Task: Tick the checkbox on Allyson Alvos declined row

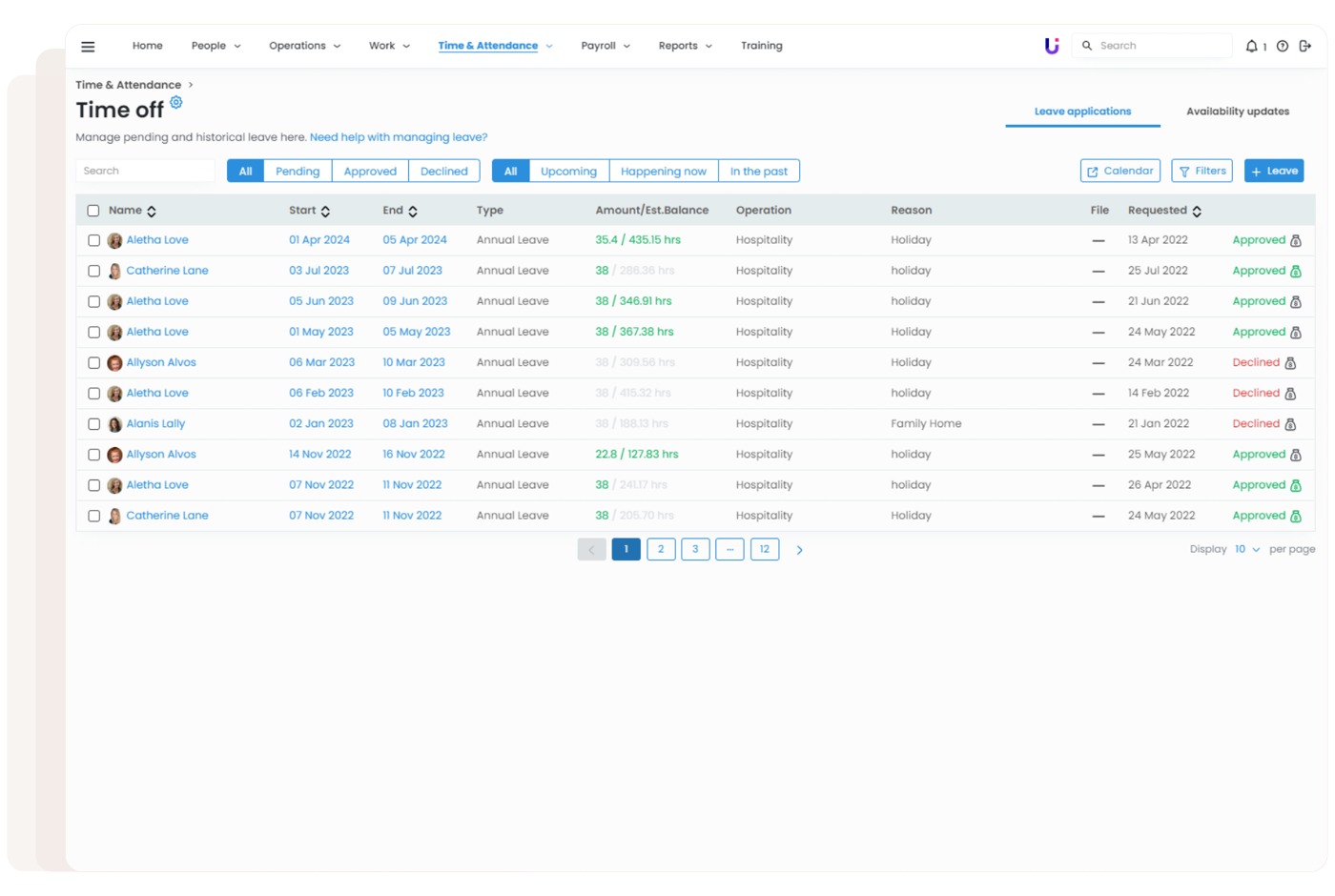Action: 93,362
